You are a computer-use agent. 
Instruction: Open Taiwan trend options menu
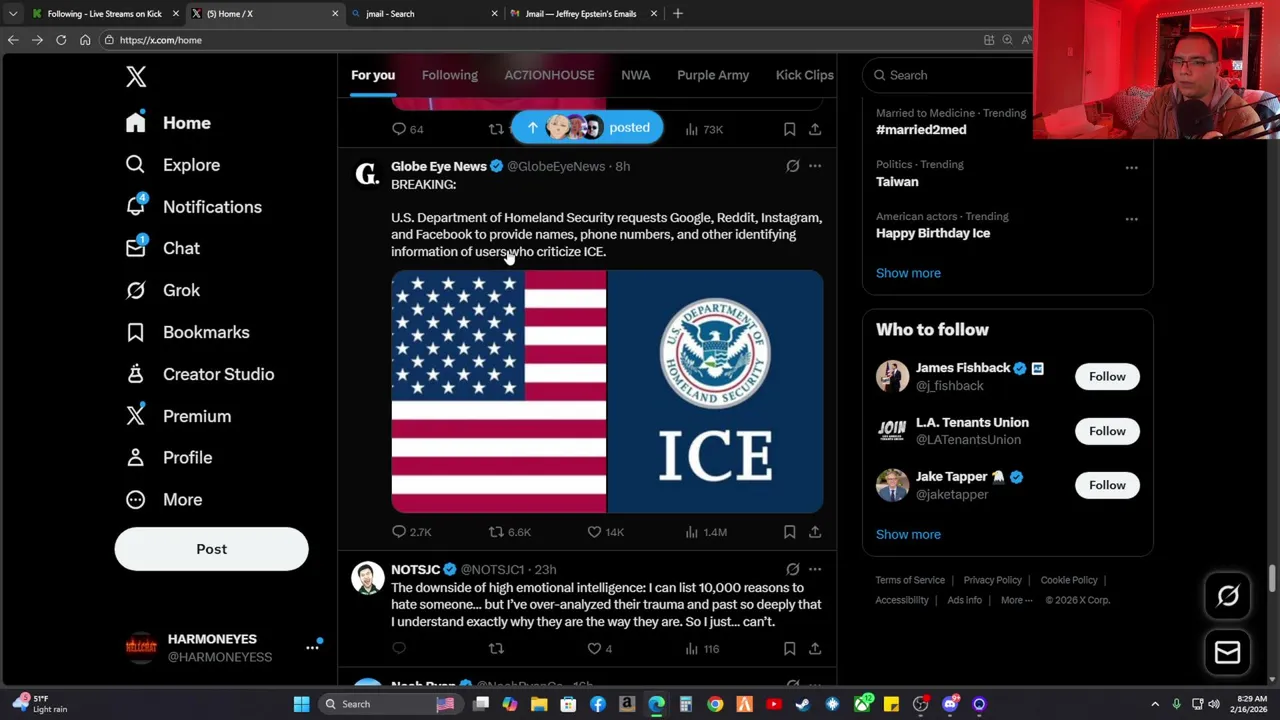[x=1131, y=167]
